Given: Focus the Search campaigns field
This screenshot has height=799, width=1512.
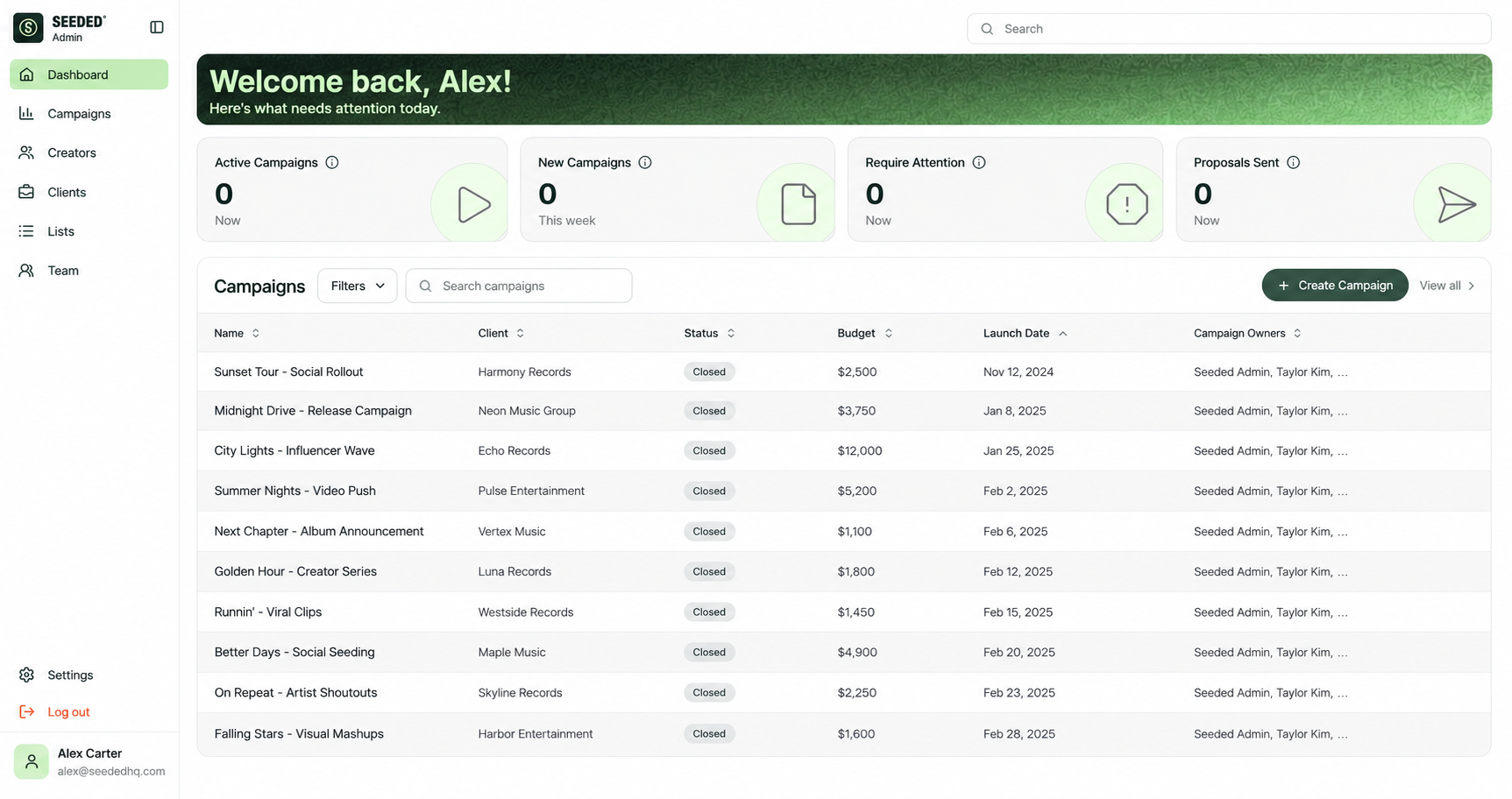Looking at the screenshot, I should point(519,286).
